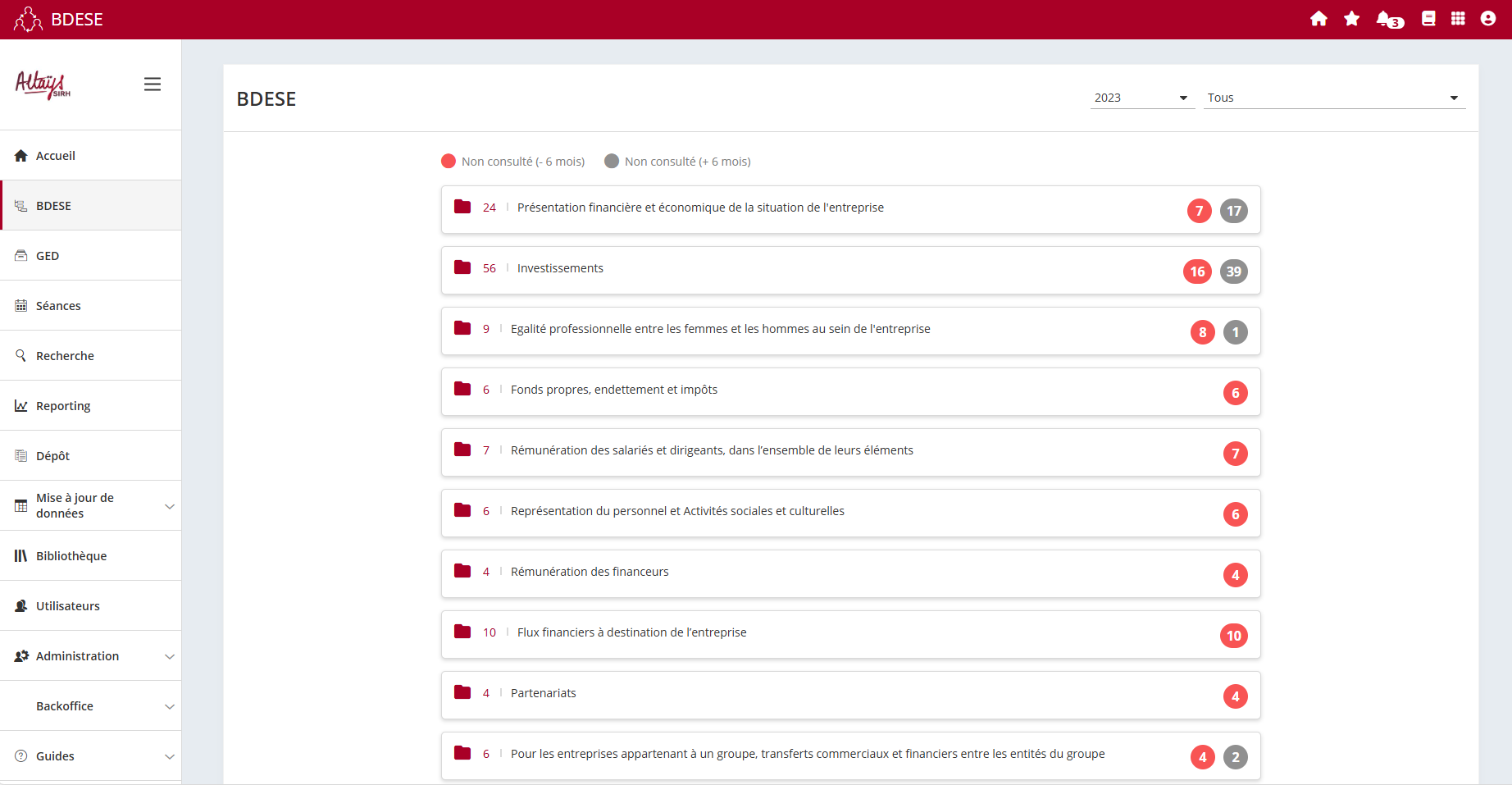Open favorites star icon in header
The width and height of the screenshot is (1512, 785).
[x=1351, y=19]
